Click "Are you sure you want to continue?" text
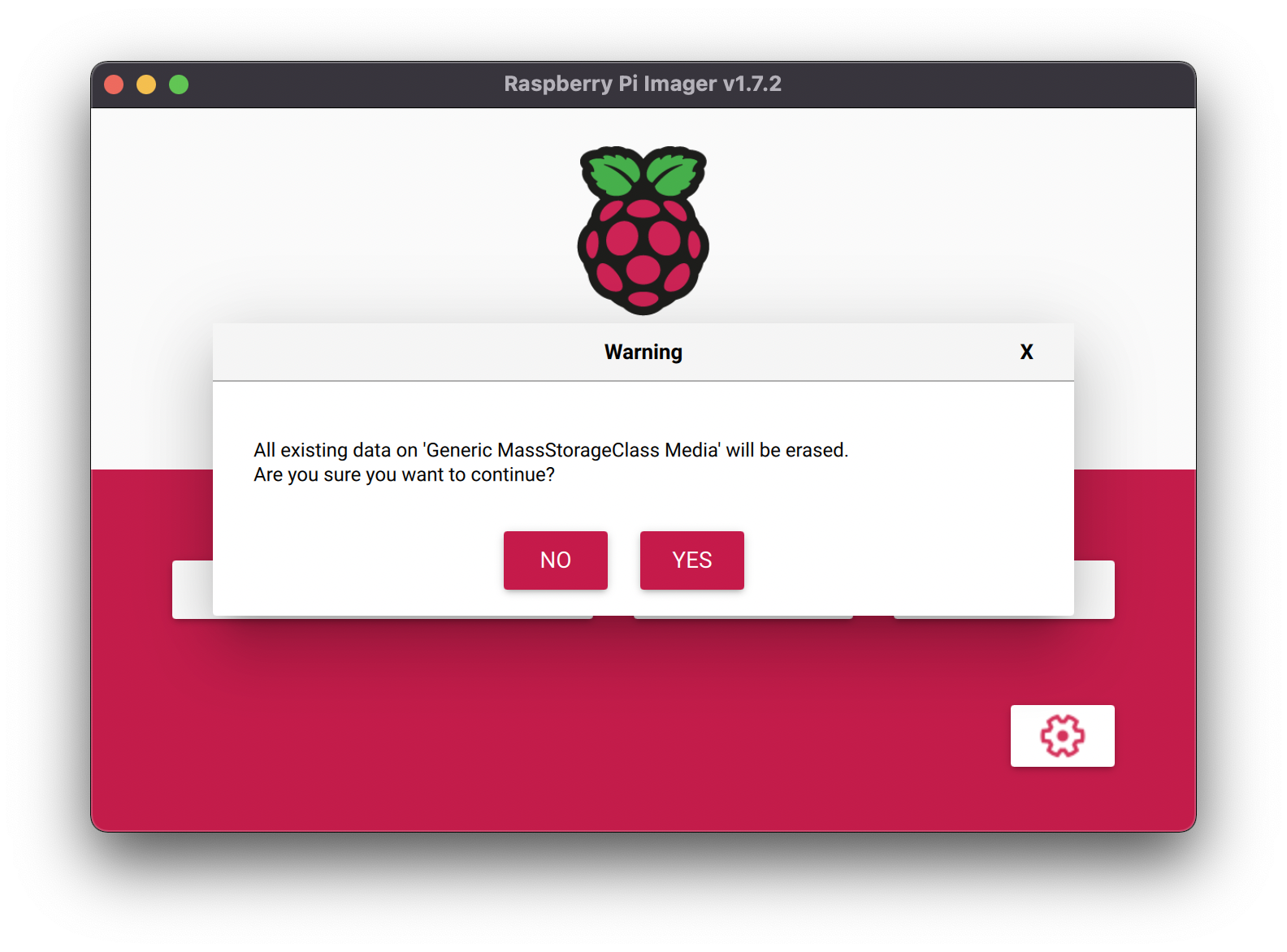Viewport: 1287px width, 952px height. (404, 474)
